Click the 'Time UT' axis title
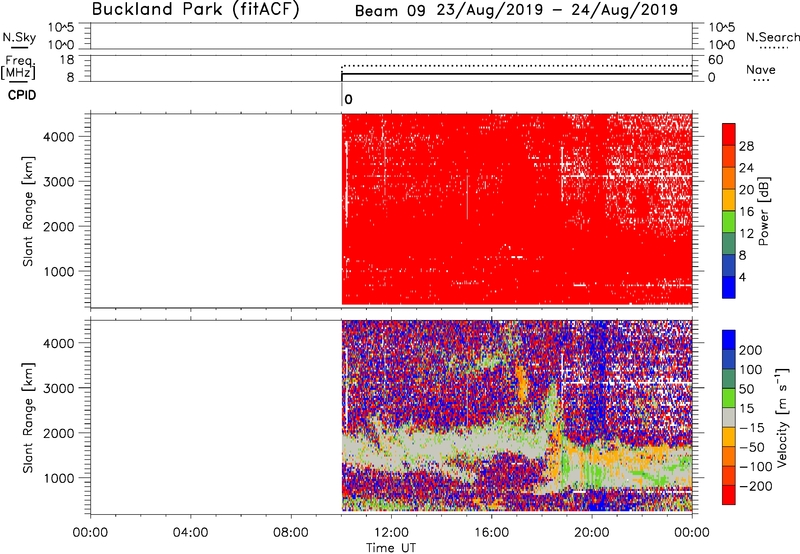800x554 pixels. click(391, 548)
